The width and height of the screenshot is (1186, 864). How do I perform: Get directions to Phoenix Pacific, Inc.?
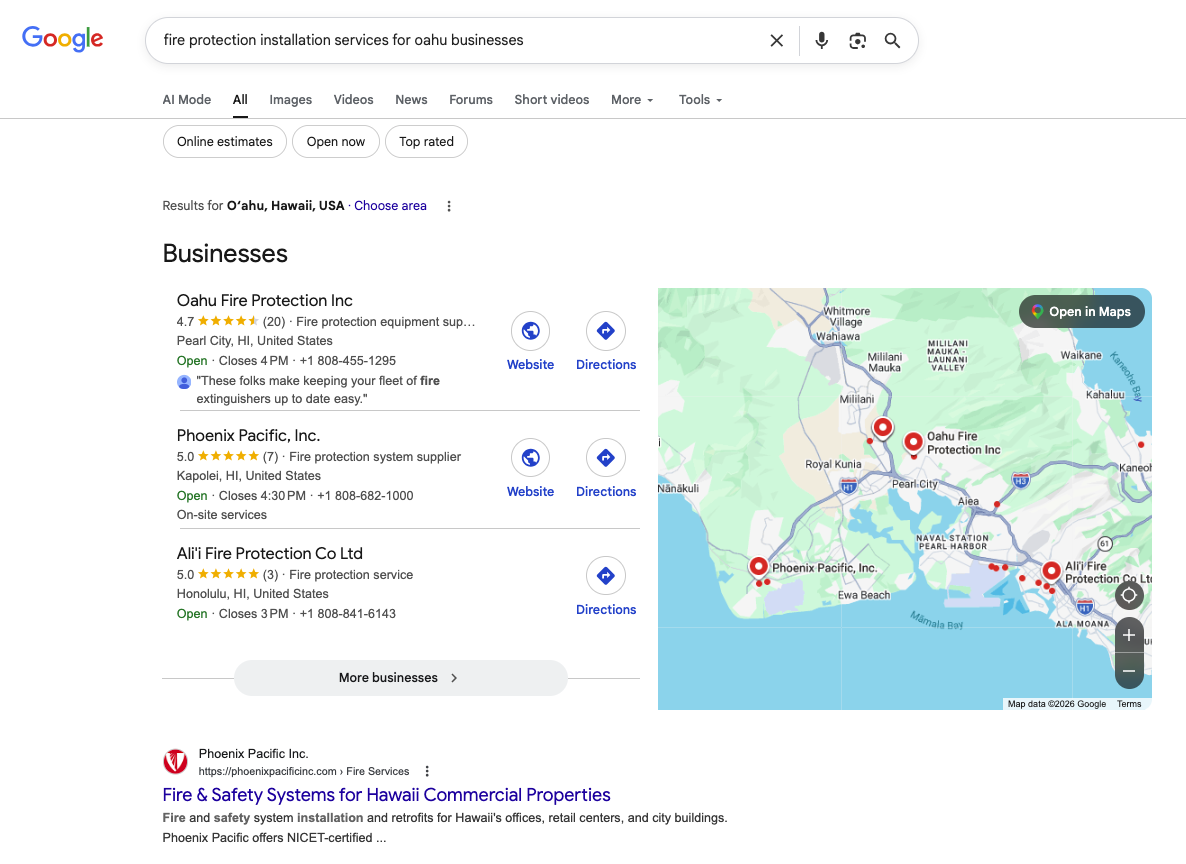606,458
